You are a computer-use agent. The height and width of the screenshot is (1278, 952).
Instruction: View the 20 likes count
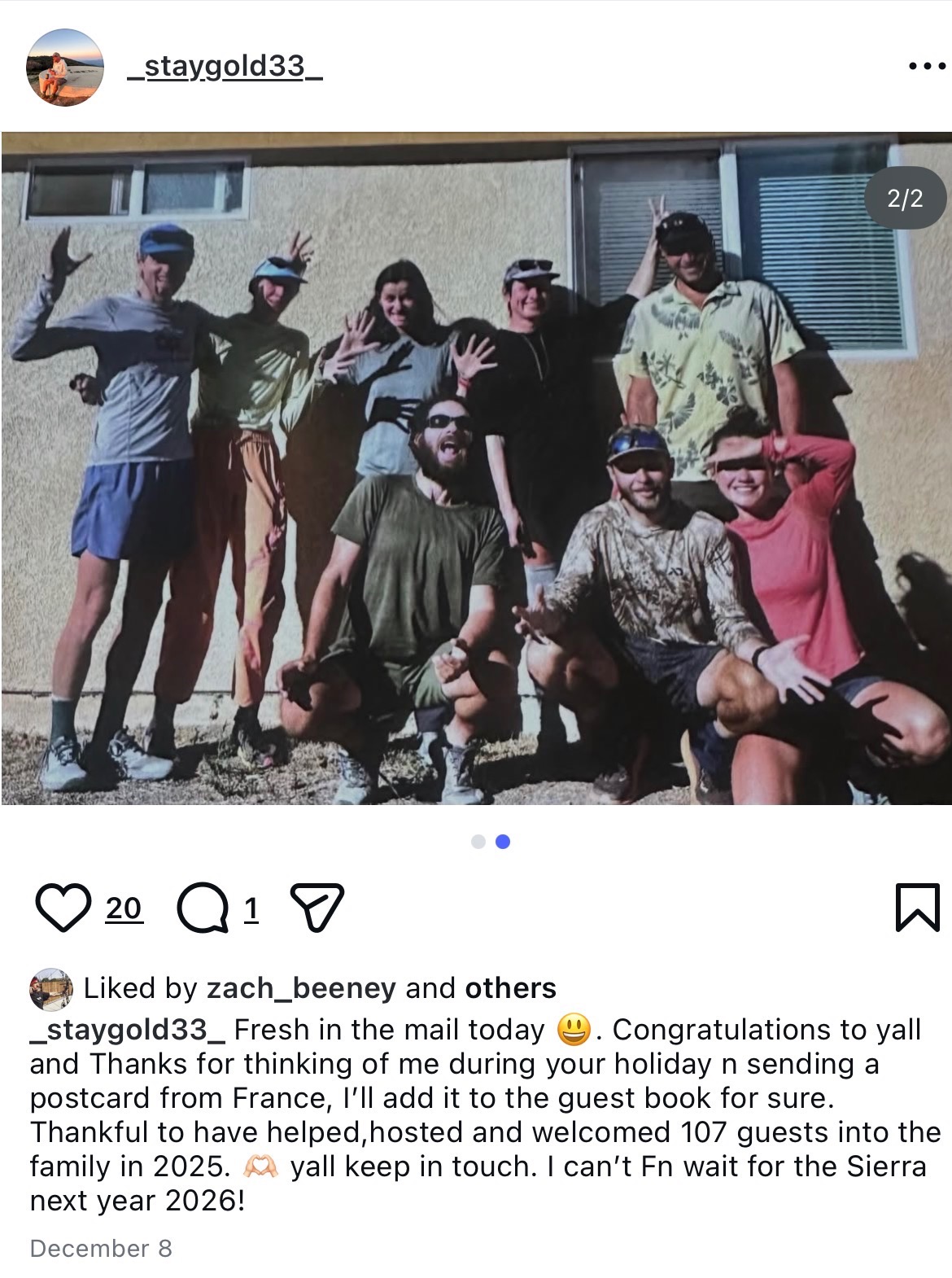coord(124,908)
